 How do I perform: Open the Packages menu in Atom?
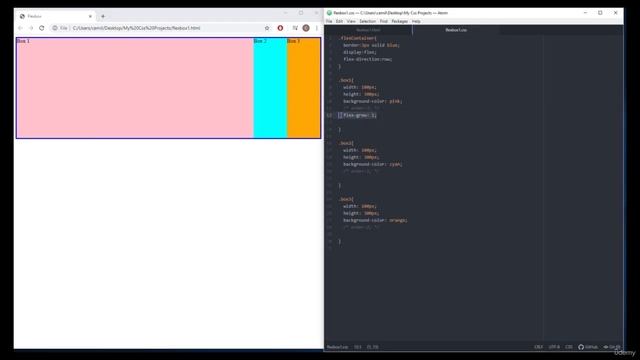click(x=400, y=21)
